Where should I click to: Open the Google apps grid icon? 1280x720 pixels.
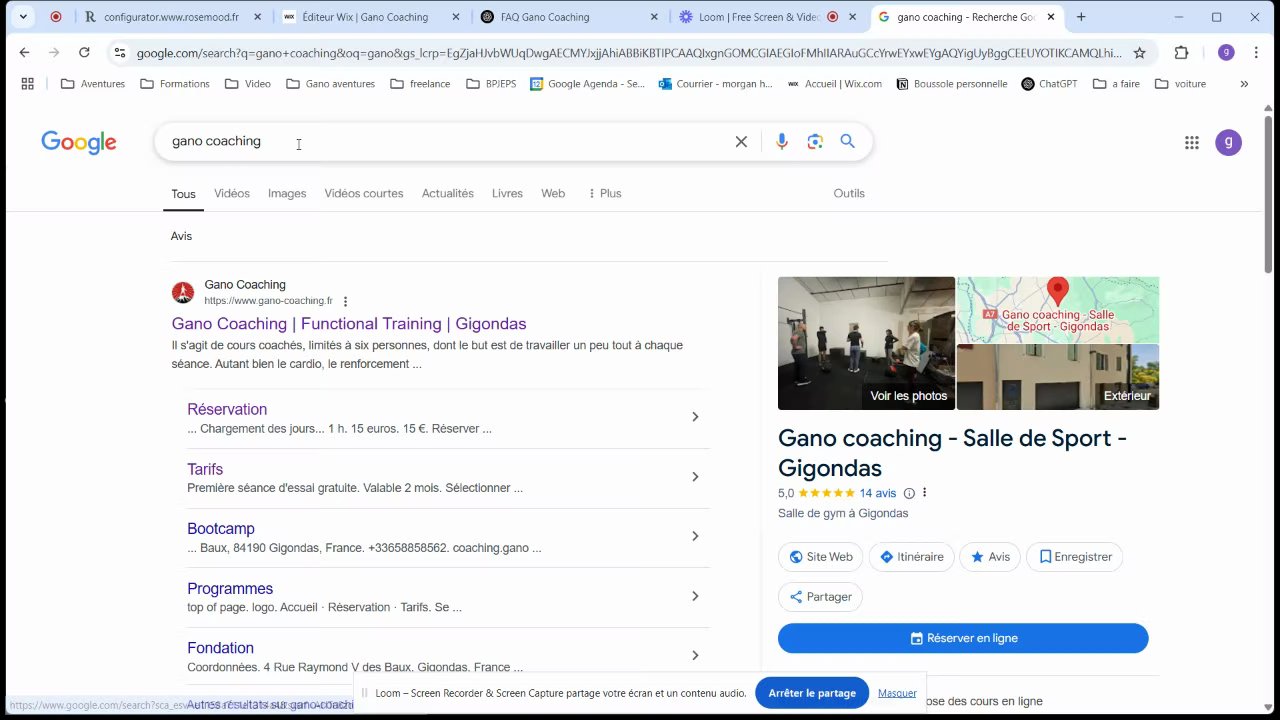[x=1192, y=143]
